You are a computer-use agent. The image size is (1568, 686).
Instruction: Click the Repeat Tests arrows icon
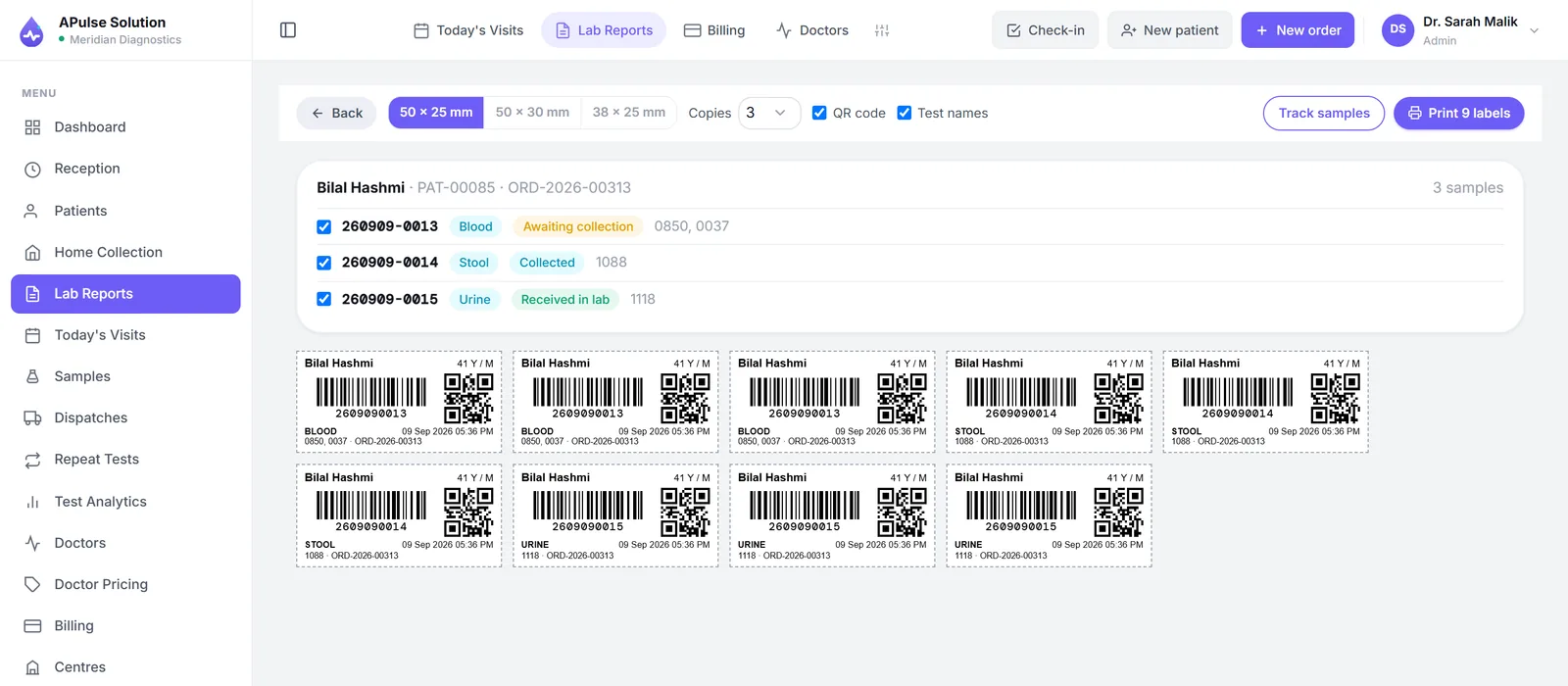[x=32, y=460]
